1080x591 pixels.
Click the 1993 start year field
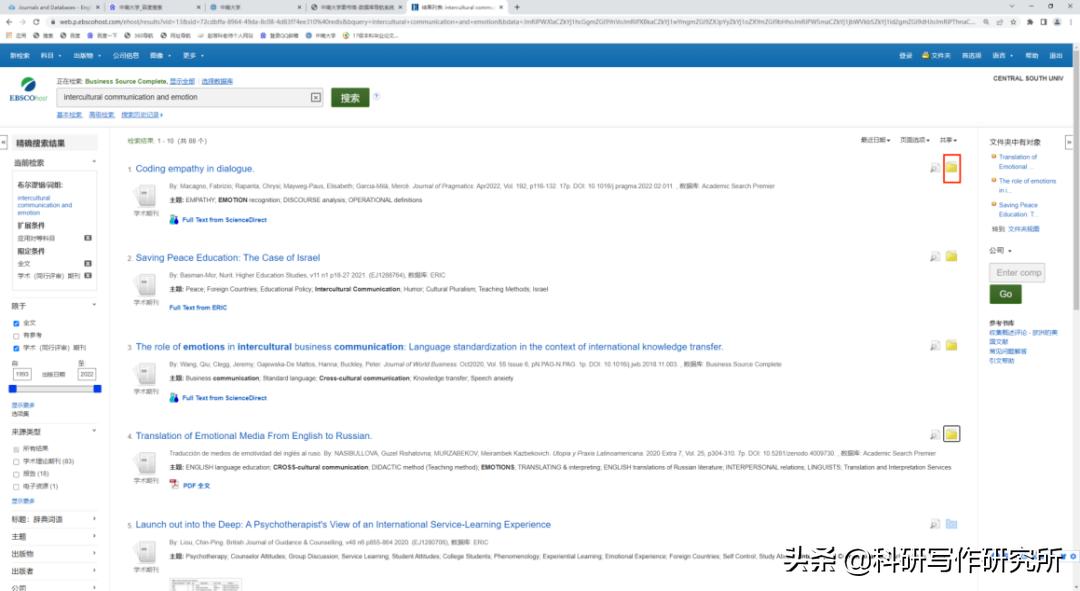[22, 374]
